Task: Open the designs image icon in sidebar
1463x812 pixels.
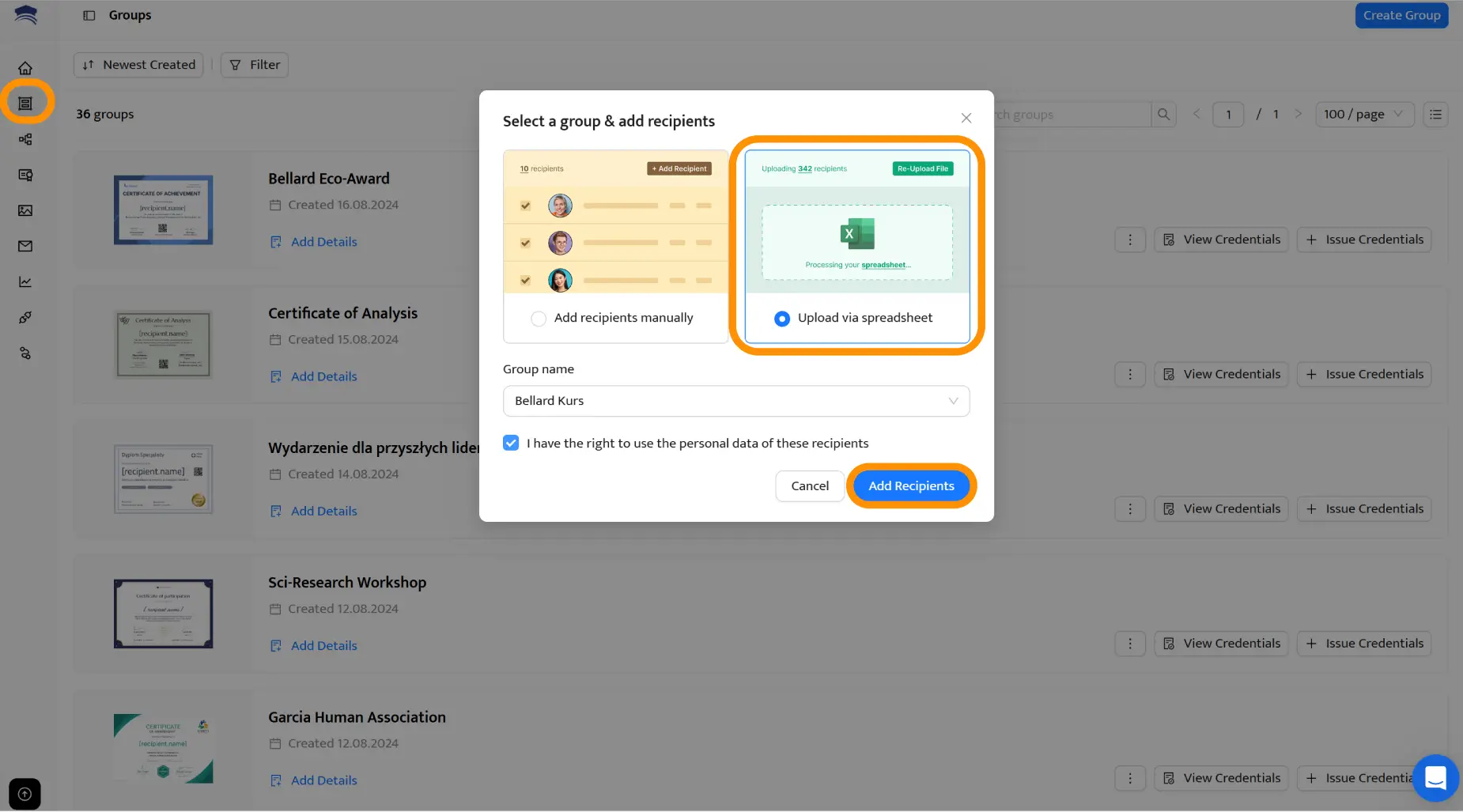Action: [x=25, y=210]
